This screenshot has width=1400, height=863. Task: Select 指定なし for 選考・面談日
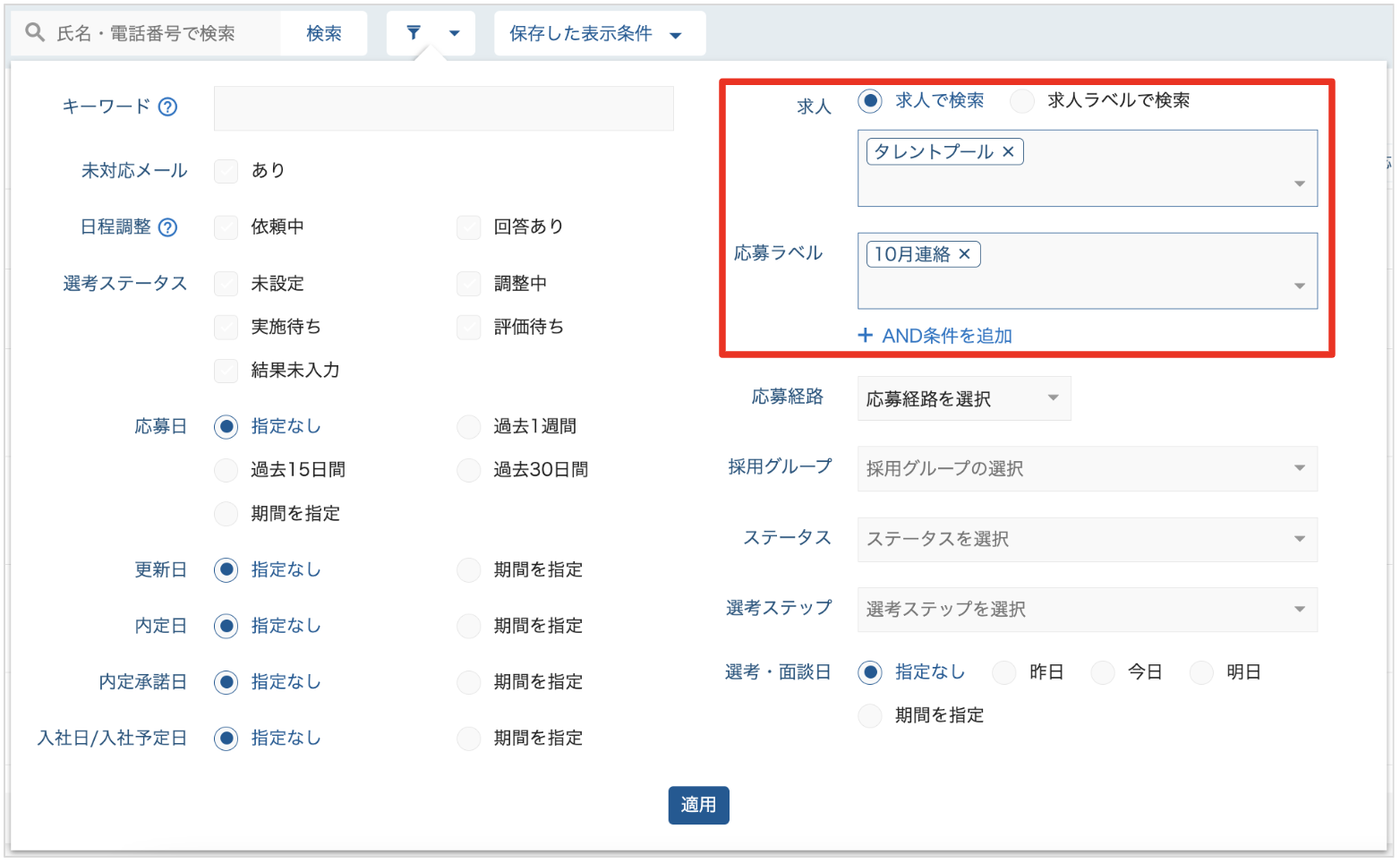[x=870, y=672]
